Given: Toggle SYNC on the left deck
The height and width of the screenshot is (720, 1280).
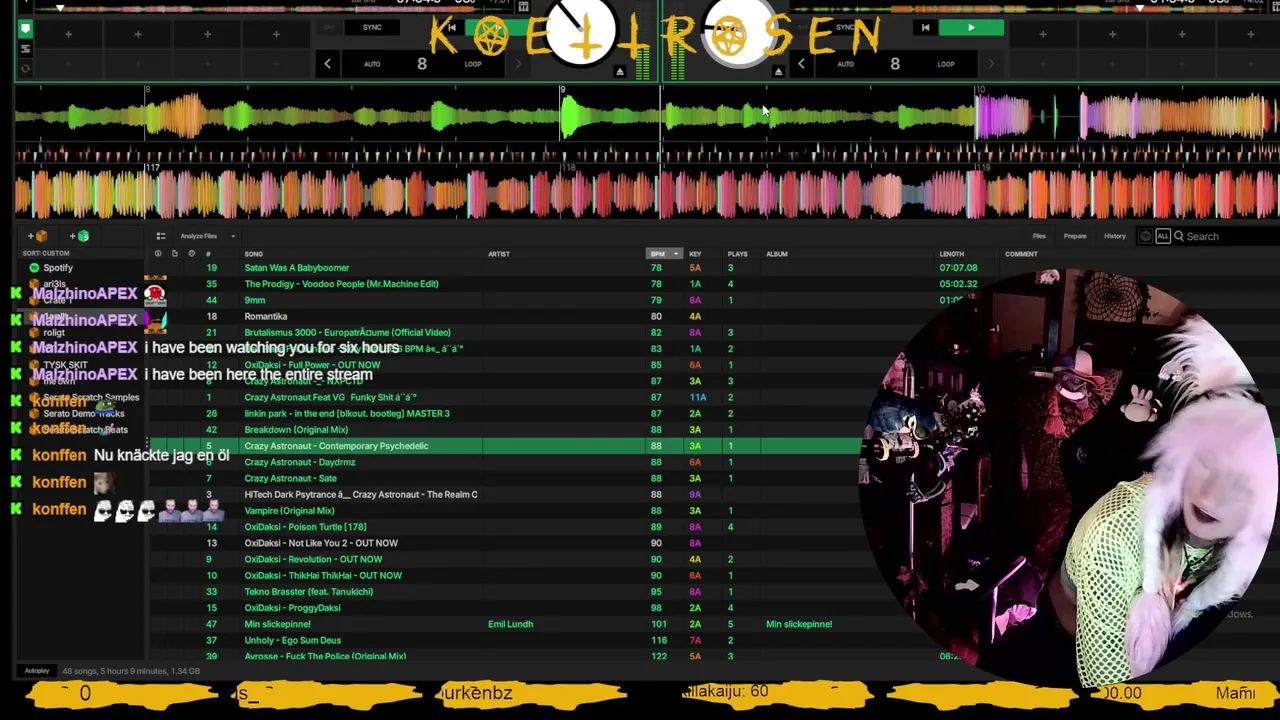Looking at the screenshot, I should (372, 27).
